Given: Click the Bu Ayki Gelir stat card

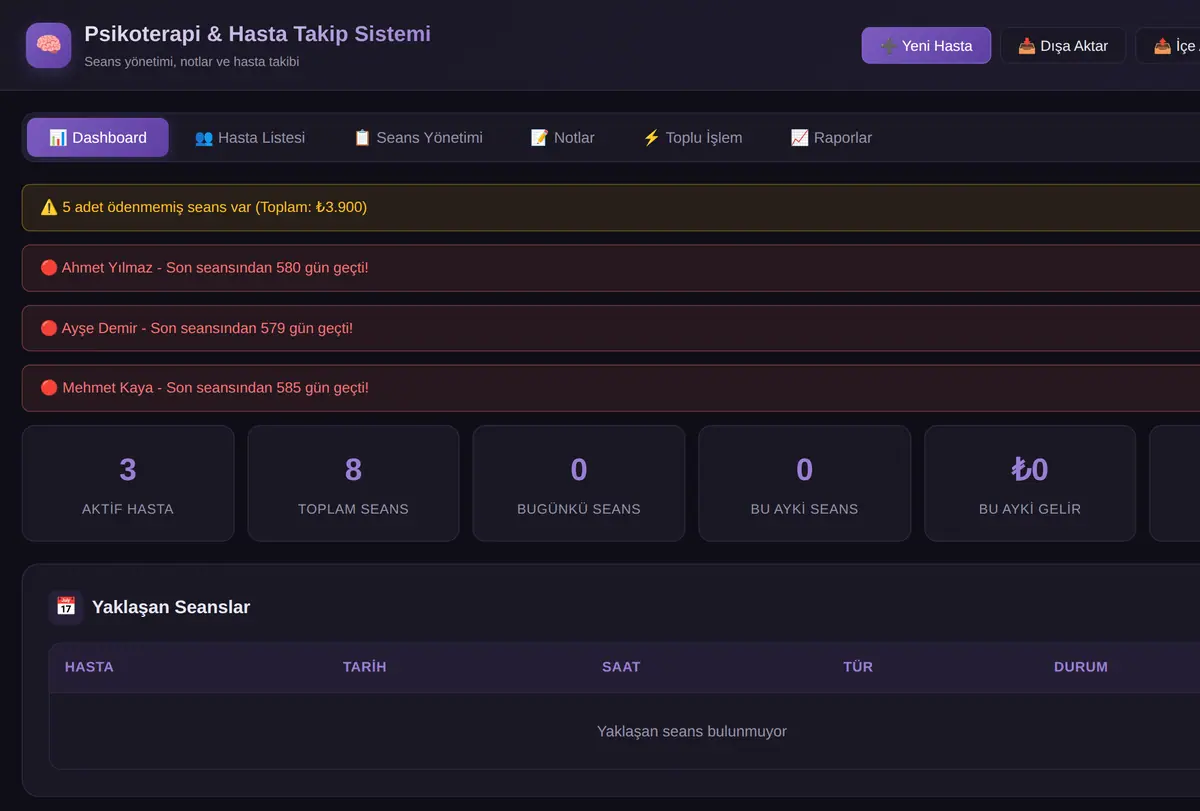Looking at the screenshot, I should [x=1030, y=484].
